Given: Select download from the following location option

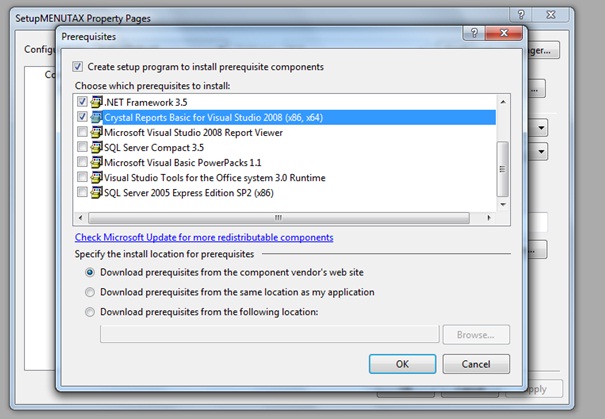Looking at the screenshot, I should click(x=90, y=312).
